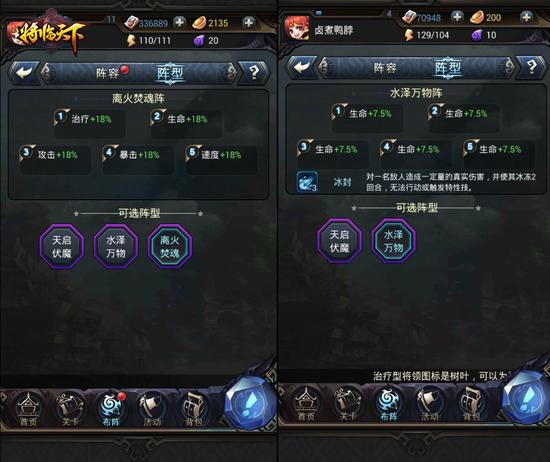Open 背包 backpack icon in right bottom bar
The width and height of the screenshot is (550, 462).
click(472, 404)
